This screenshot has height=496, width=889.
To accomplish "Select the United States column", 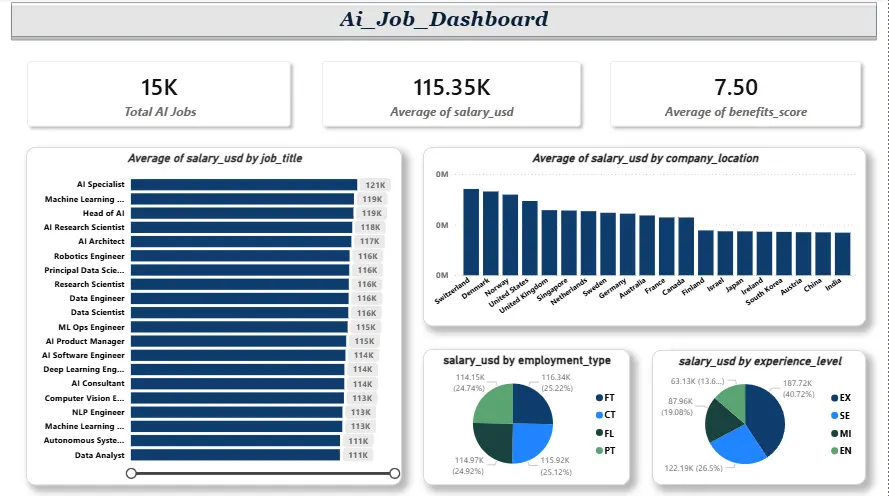I will (530, 238).
